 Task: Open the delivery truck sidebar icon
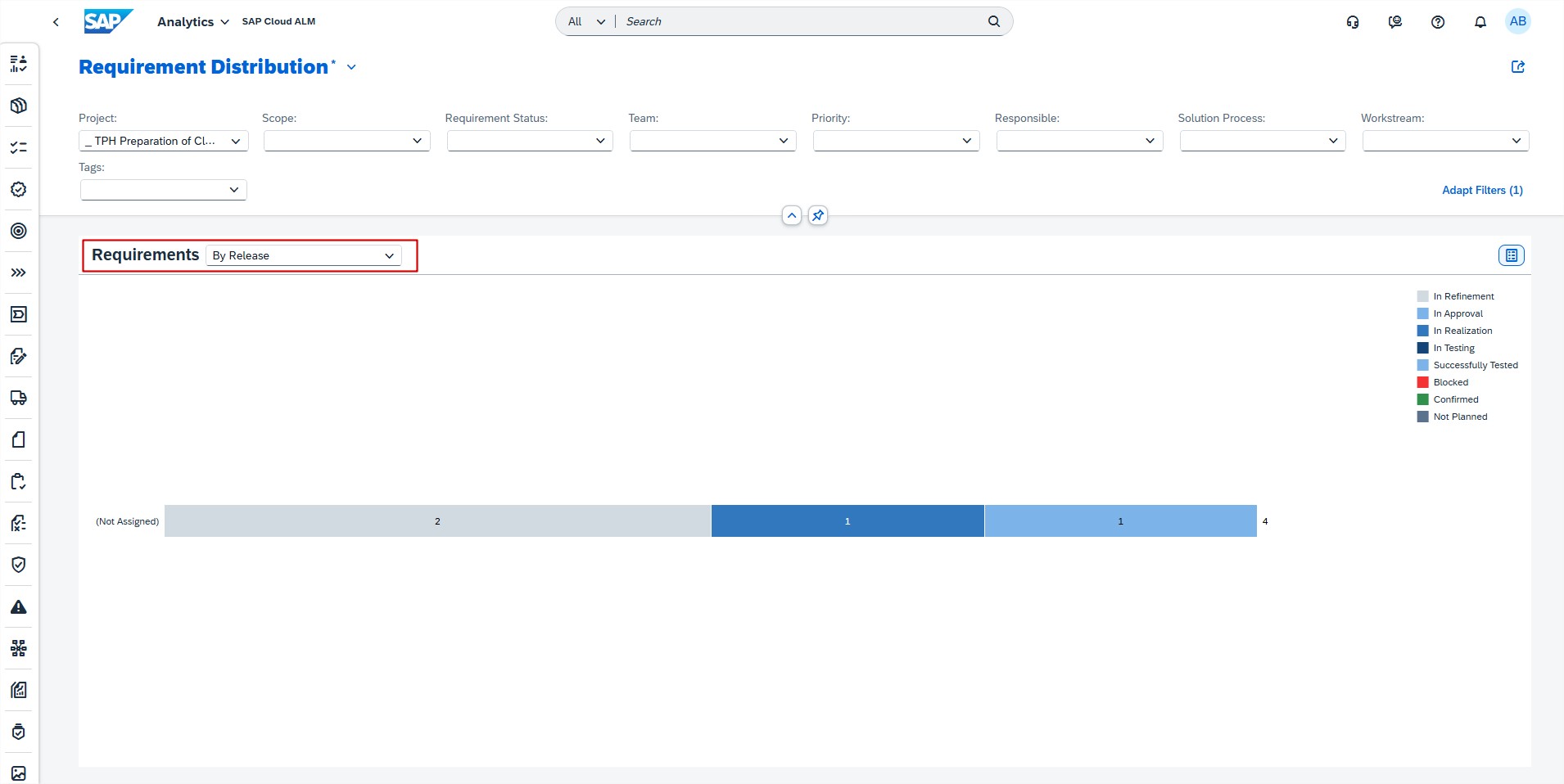(x=19, y=398)
